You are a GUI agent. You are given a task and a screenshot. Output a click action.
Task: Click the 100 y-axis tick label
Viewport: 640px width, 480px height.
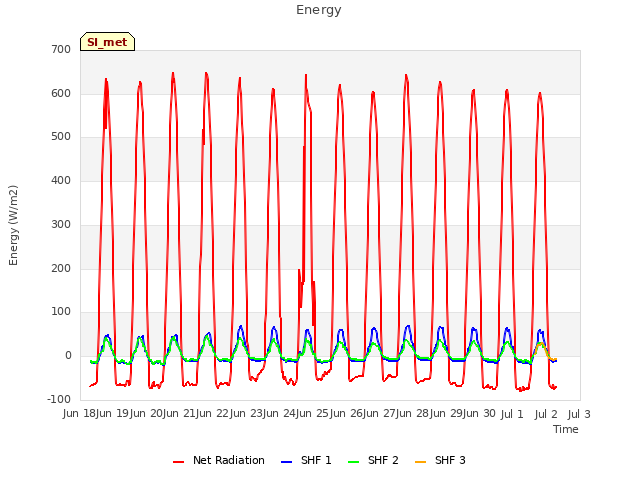pyautogui.click(x=61, y=312)
